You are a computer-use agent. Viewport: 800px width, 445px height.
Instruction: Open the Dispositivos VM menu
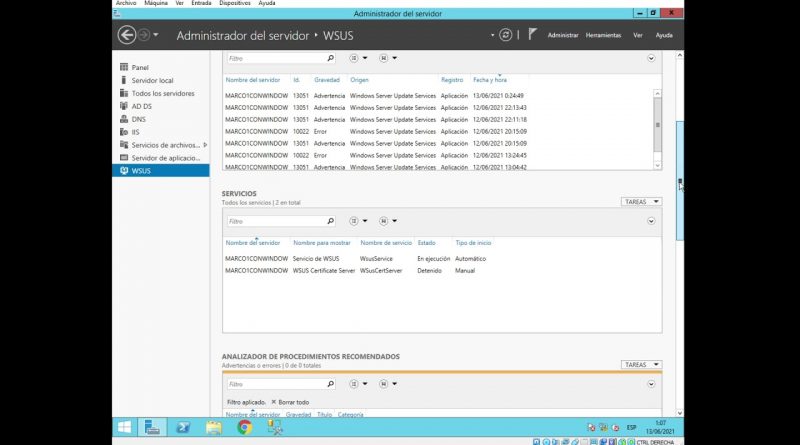point(235,3)
